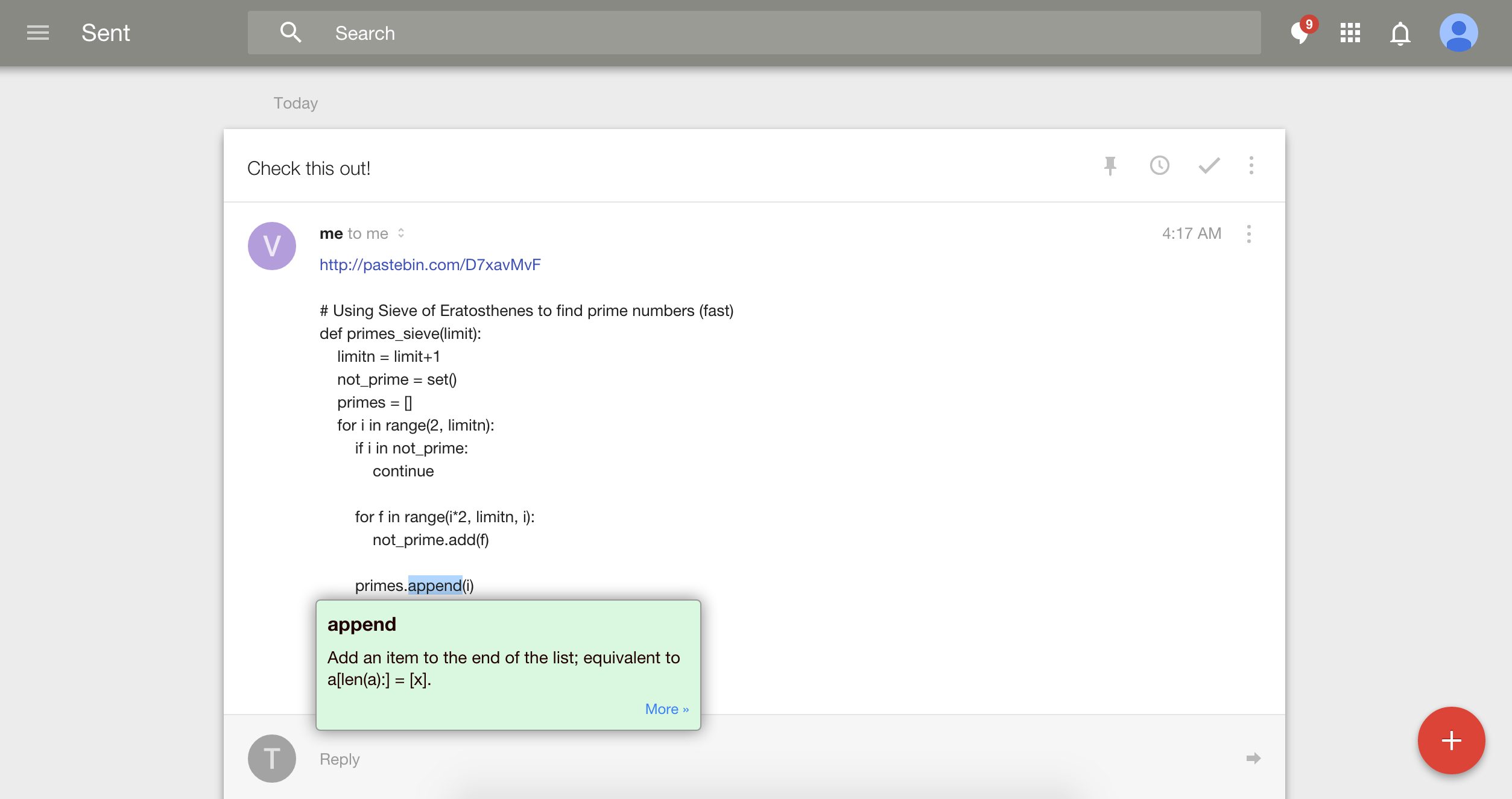Open the hamburger main menu
The height and width of the screenshot is (799, 1512).
(37, 33)
